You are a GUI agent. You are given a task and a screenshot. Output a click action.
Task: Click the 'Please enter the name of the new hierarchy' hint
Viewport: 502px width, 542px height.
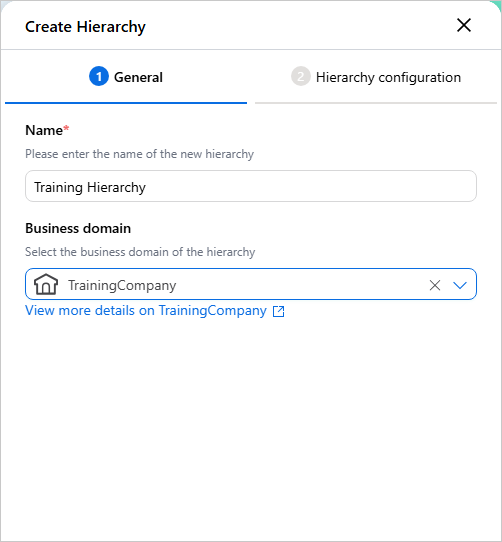point(140,154)
